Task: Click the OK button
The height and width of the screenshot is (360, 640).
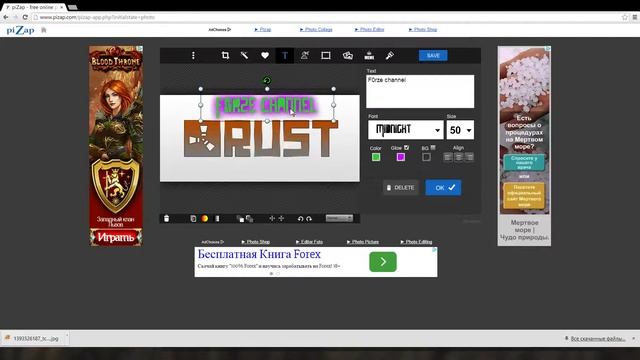Action: (443, 188)
